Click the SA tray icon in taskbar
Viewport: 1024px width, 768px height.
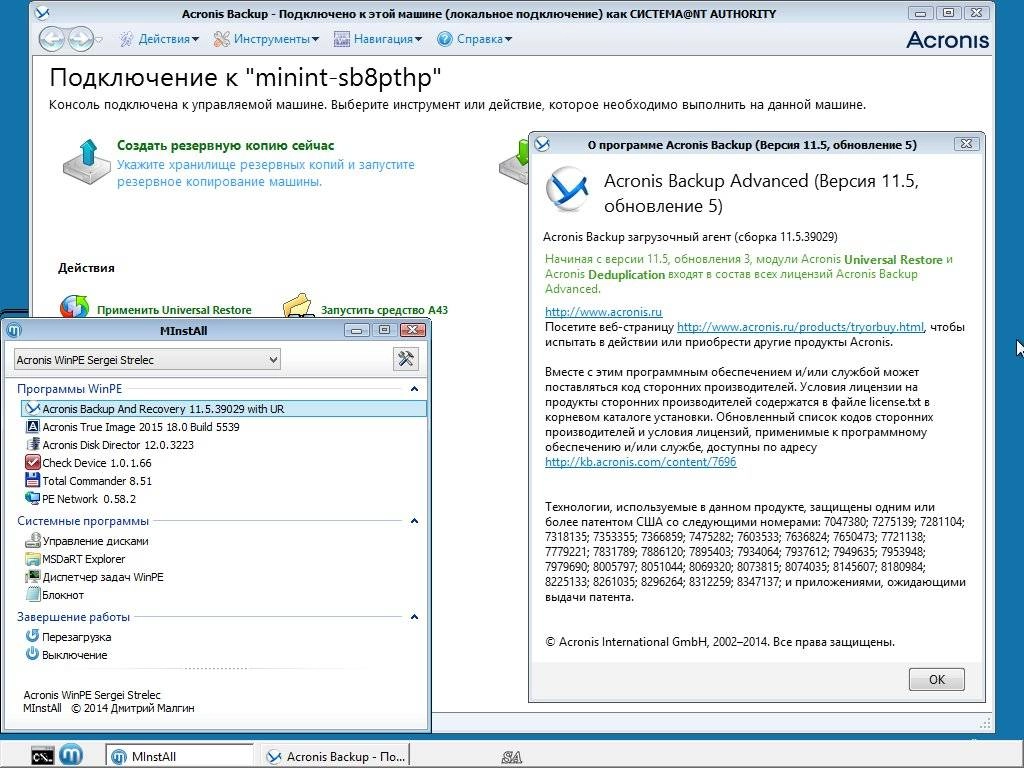pyautogui.click(x=511, y=758)
